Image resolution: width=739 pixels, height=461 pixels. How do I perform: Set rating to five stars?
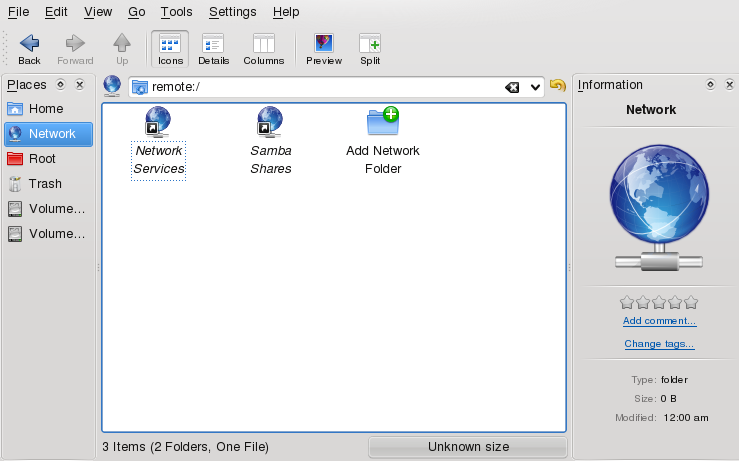coord(691,302)
